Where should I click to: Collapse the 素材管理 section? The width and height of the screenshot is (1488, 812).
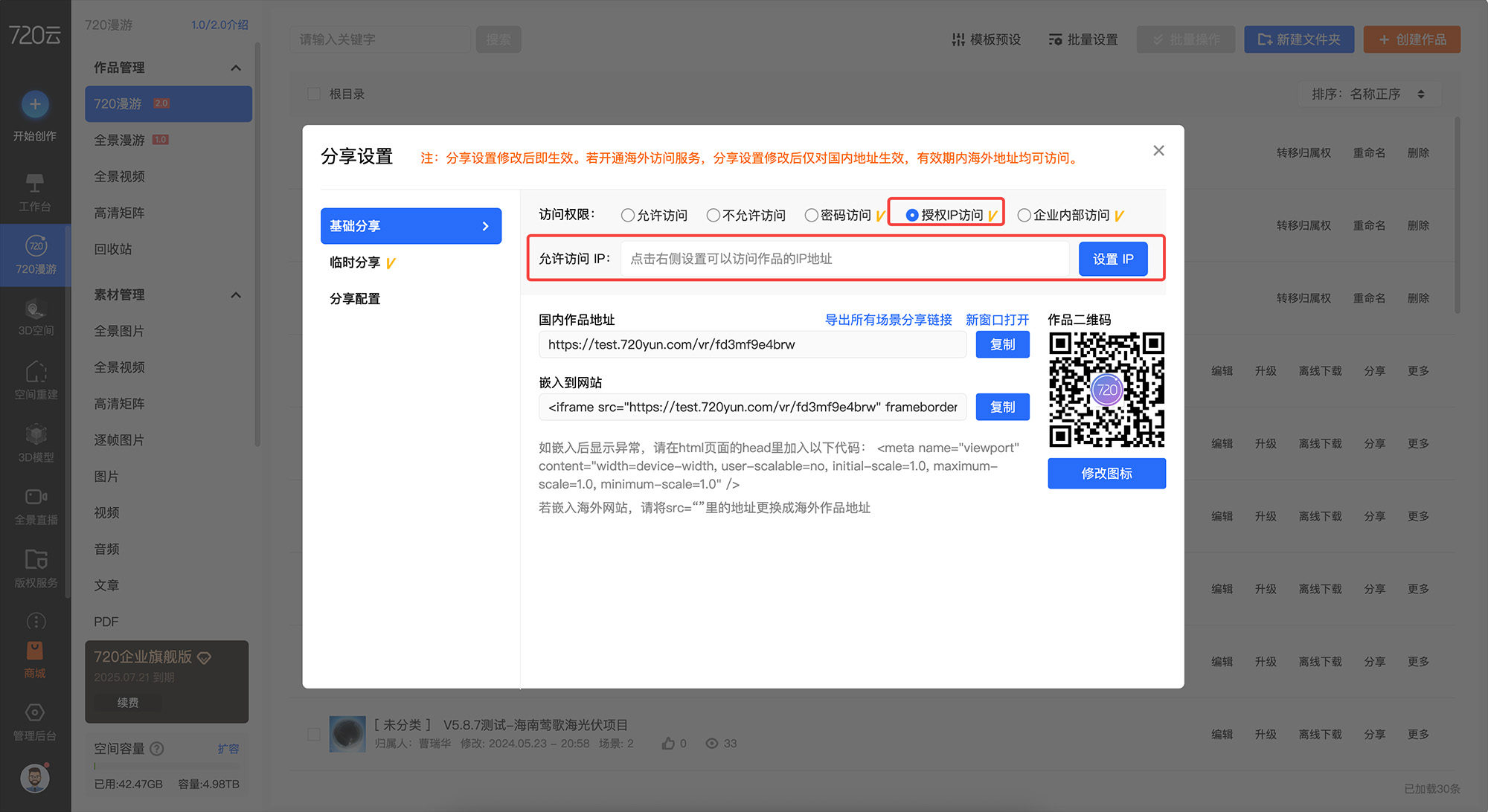pyautogui.click(x=236, y=295)
